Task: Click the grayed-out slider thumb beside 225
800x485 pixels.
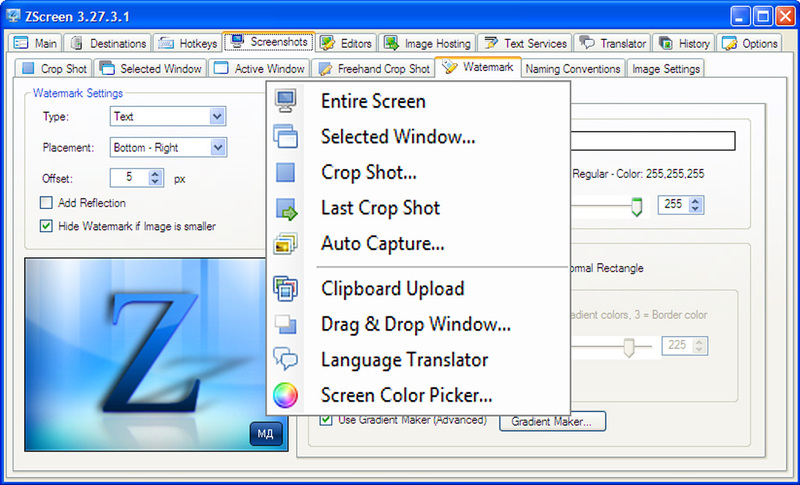Action: [629, 348]
